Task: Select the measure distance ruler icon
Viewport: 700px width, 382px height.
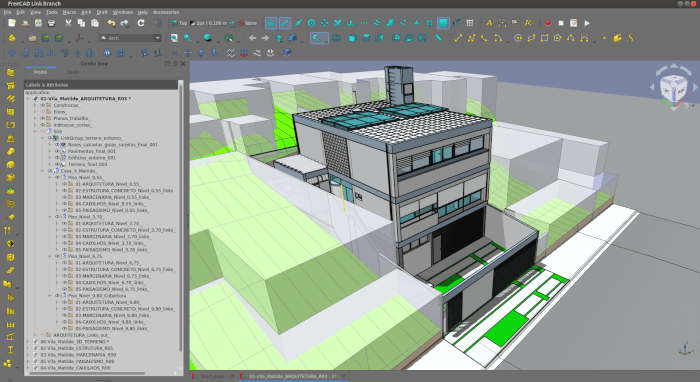Action: (439, 38)
